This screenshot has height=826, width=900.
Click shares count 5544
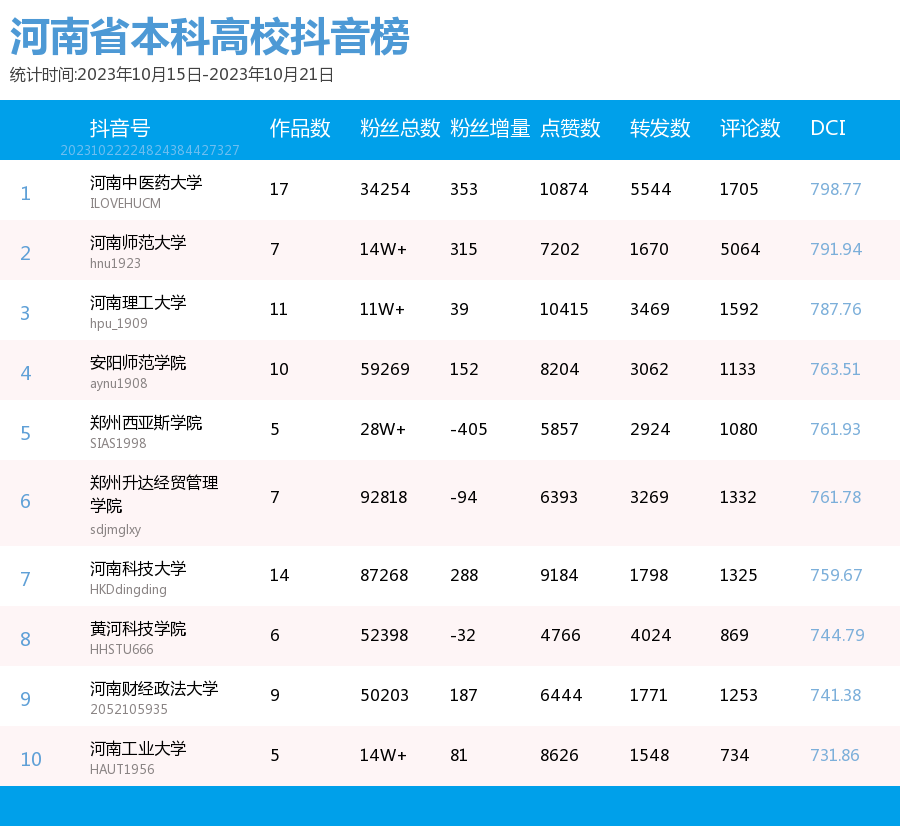click(650, 189)
